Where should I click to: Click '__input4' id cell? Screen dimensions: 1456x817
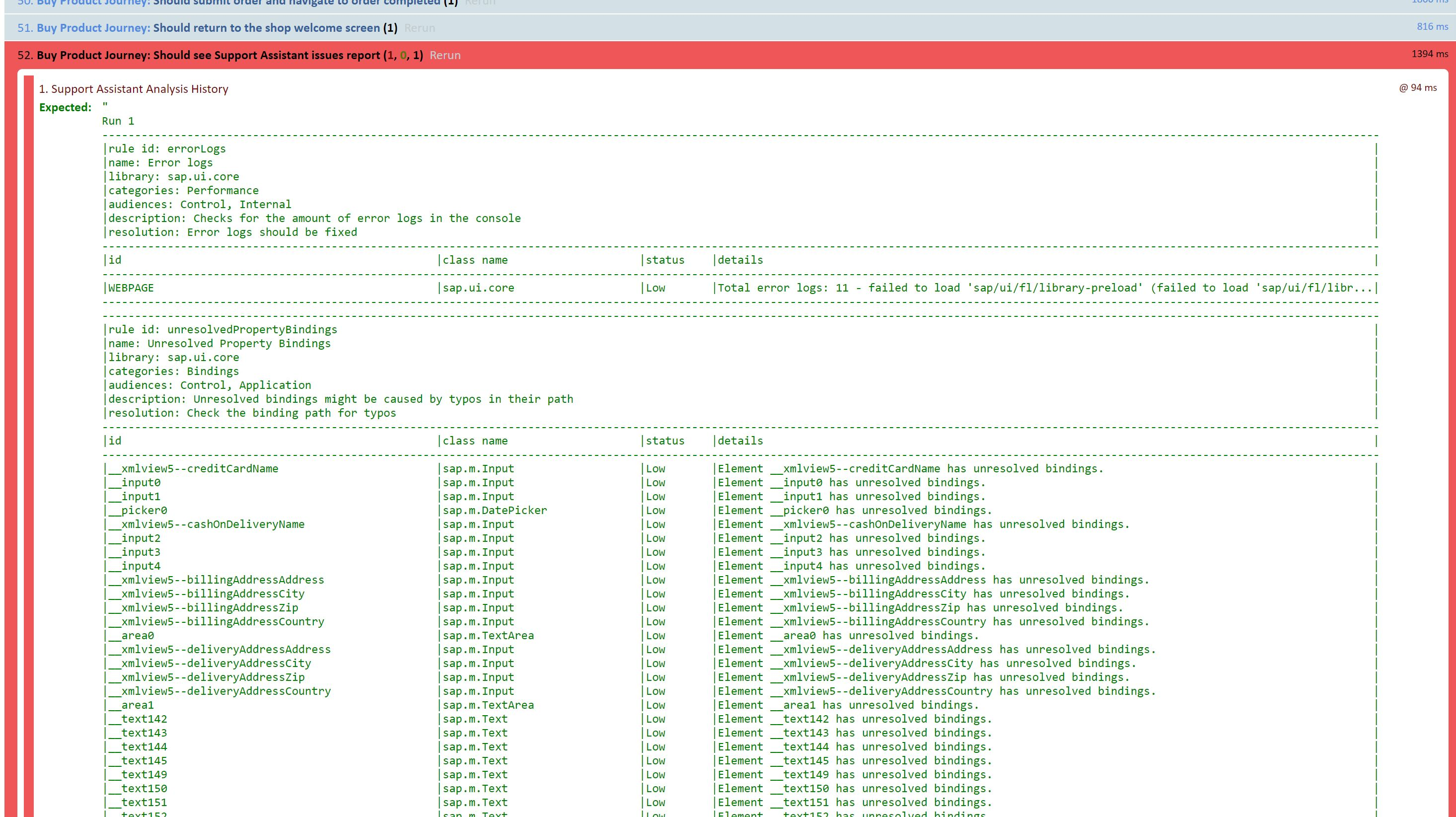[x=134, y=566]
